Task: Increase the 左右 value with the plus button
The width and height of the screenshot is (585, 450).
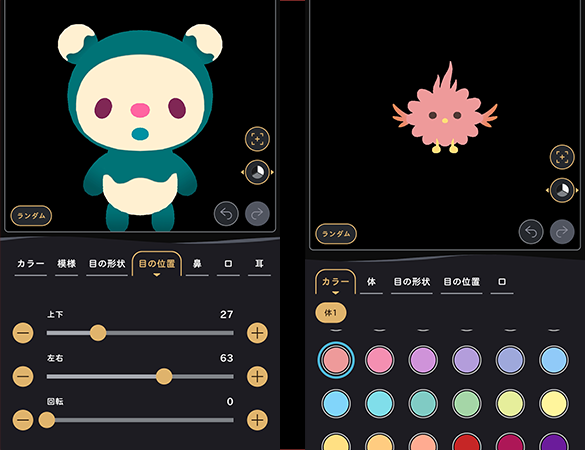Action: pos(257,376)
